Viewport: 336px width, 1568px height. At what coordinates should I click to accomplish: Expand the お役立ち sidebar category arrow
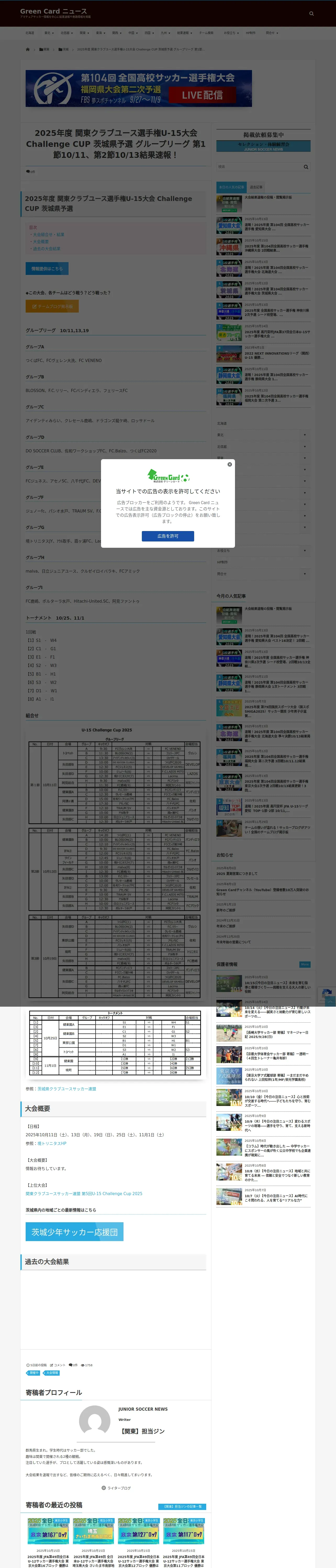click(x=305, y=551)
